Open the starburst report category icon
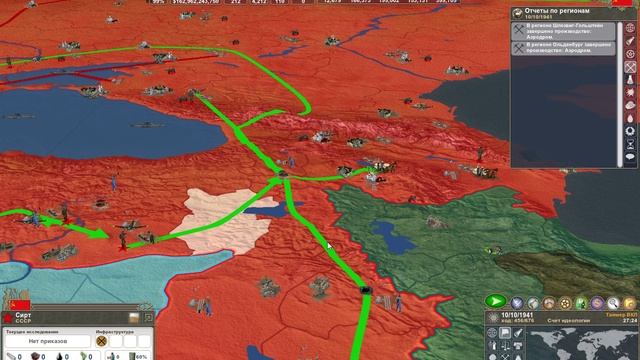640x360 pixels. [x=630, y=92]
